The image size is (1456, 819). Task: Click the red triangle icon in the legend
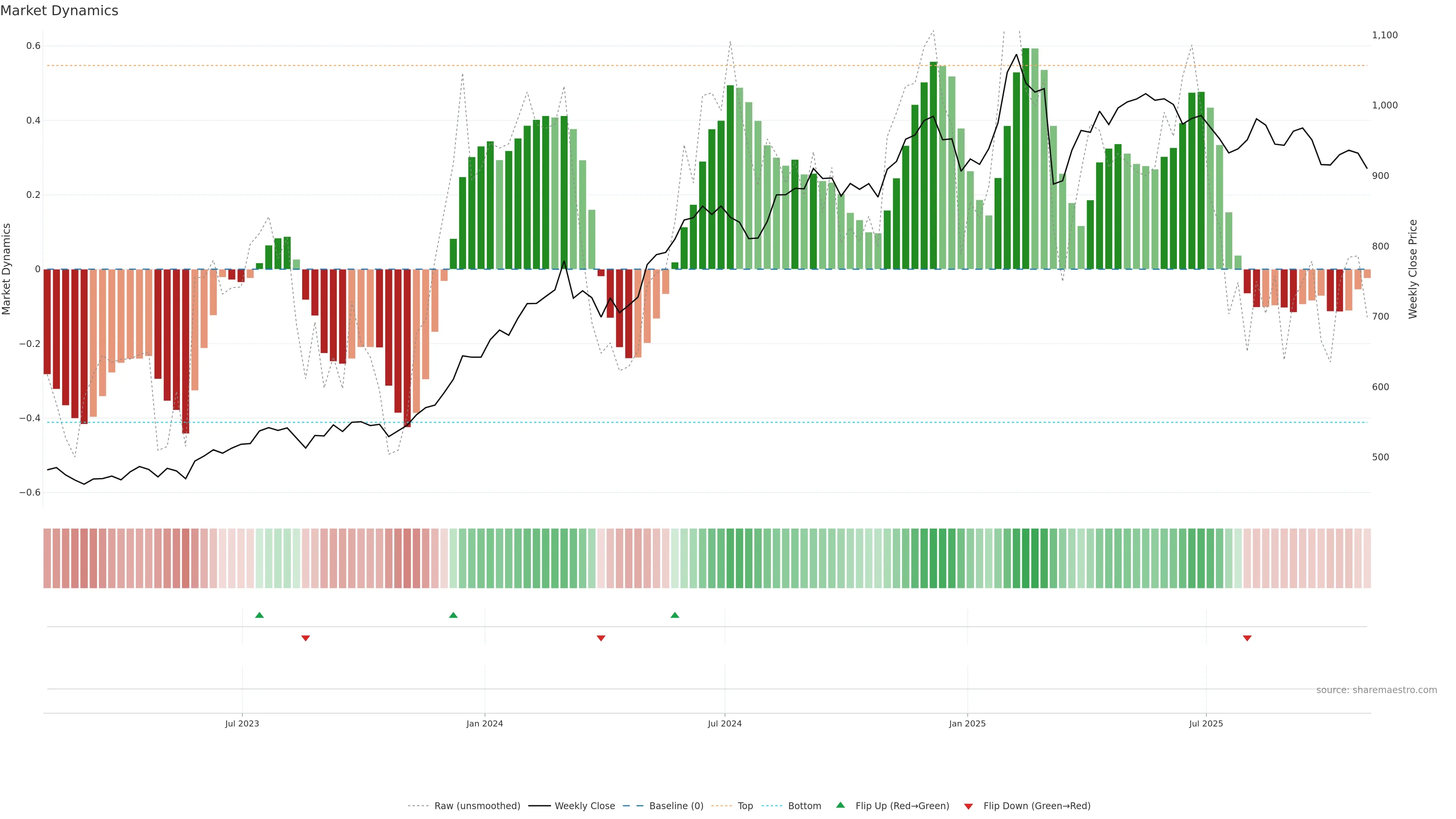click(968, 806)
